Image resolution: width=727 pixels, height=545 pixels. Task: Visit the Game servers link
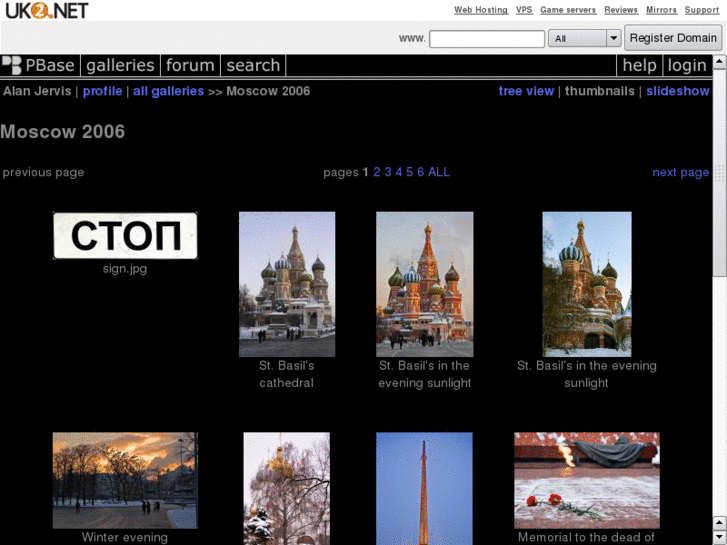click(568, 10)
